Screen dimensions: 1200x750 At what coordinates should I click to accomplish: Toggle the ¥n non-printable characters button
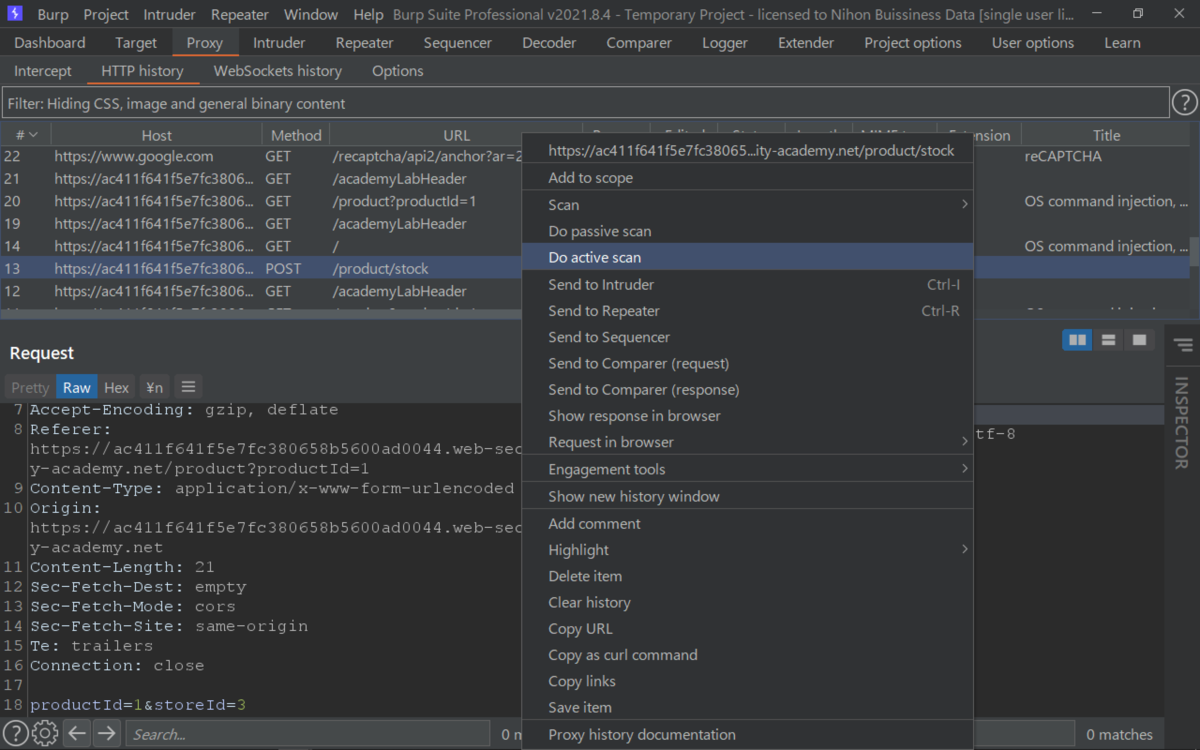[153, 387]
